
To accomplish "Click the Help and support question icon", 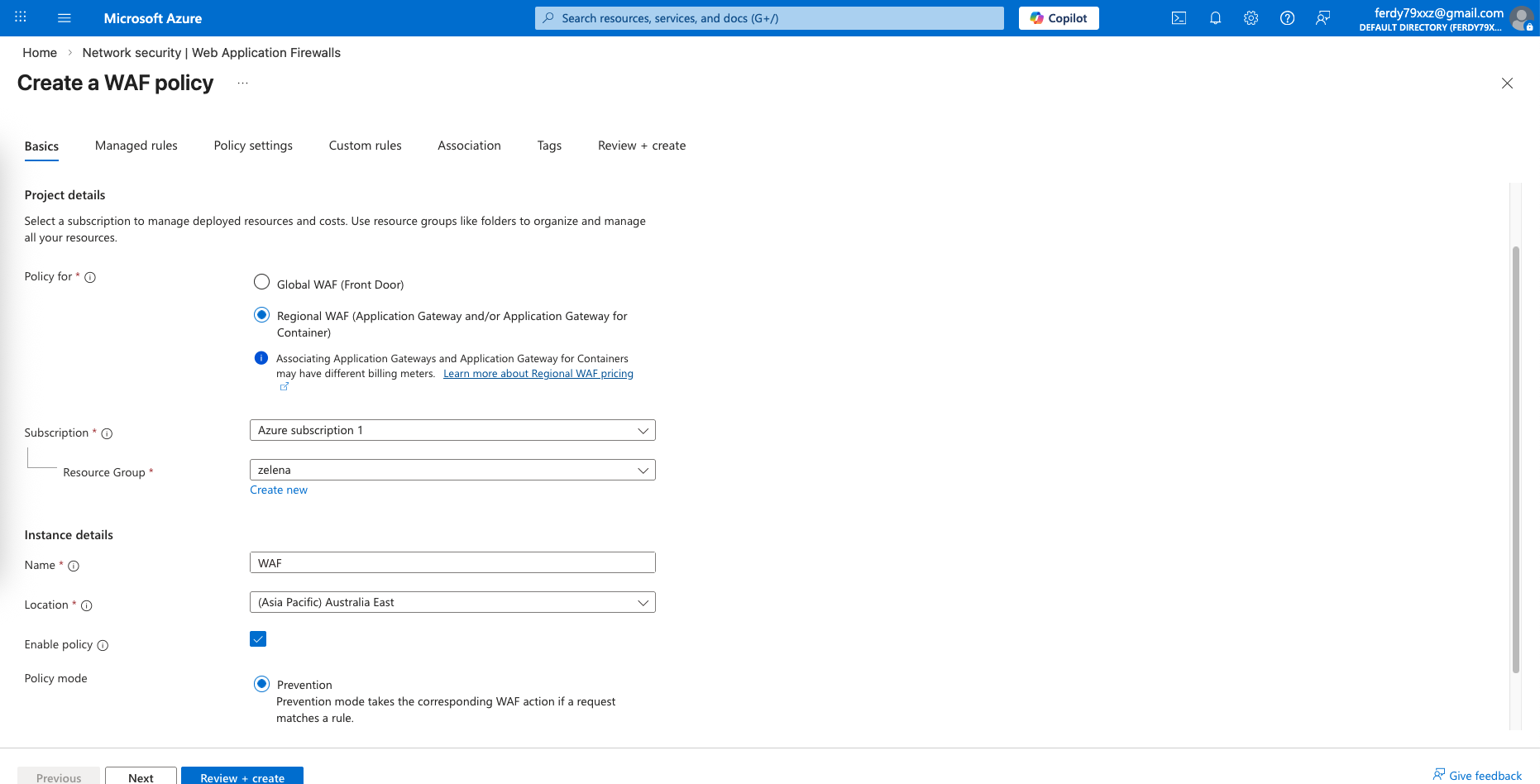I will pyautogui.click(x=1287, y=18).
